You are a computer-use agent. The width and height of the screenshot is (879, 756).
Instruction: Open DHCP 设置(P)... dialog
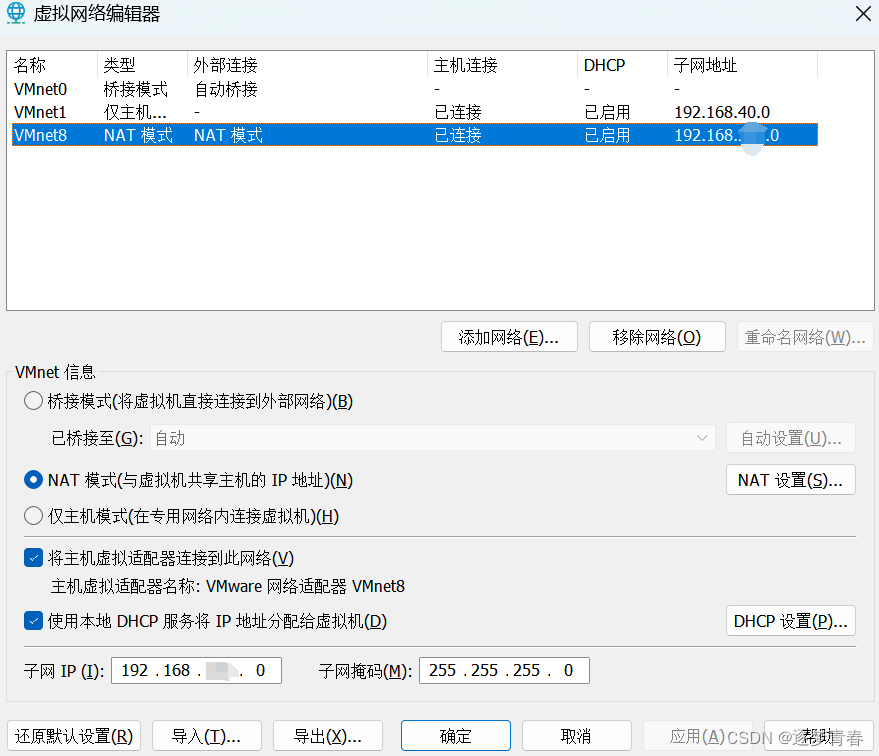tap(791, 621)
